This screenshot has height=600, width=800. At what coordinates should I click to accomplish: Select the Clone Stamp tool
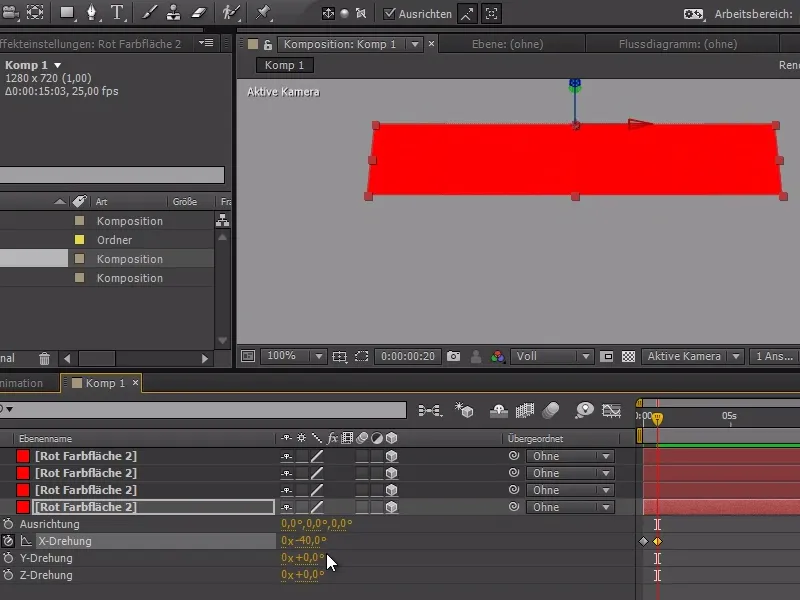point(173,13)
